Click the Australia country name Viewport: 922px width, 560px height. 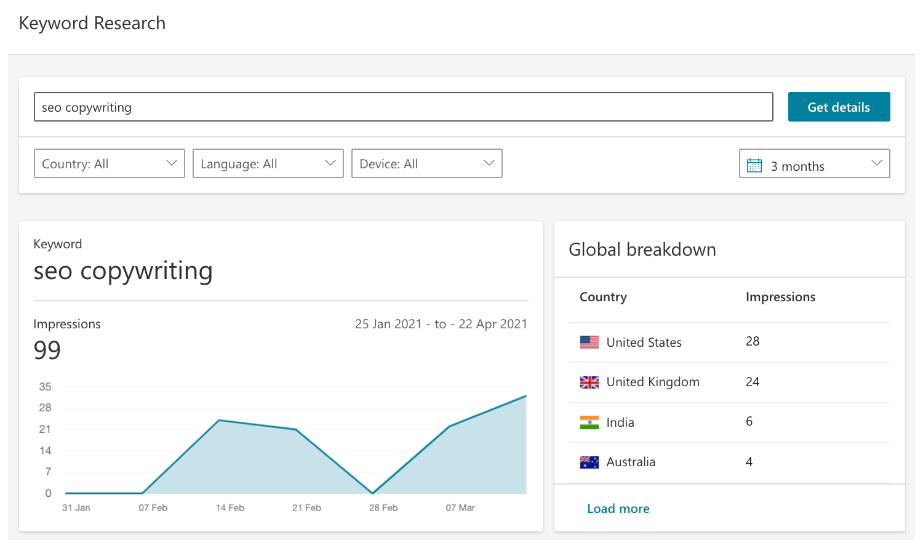pyautogui.click(x=631, y=462)
